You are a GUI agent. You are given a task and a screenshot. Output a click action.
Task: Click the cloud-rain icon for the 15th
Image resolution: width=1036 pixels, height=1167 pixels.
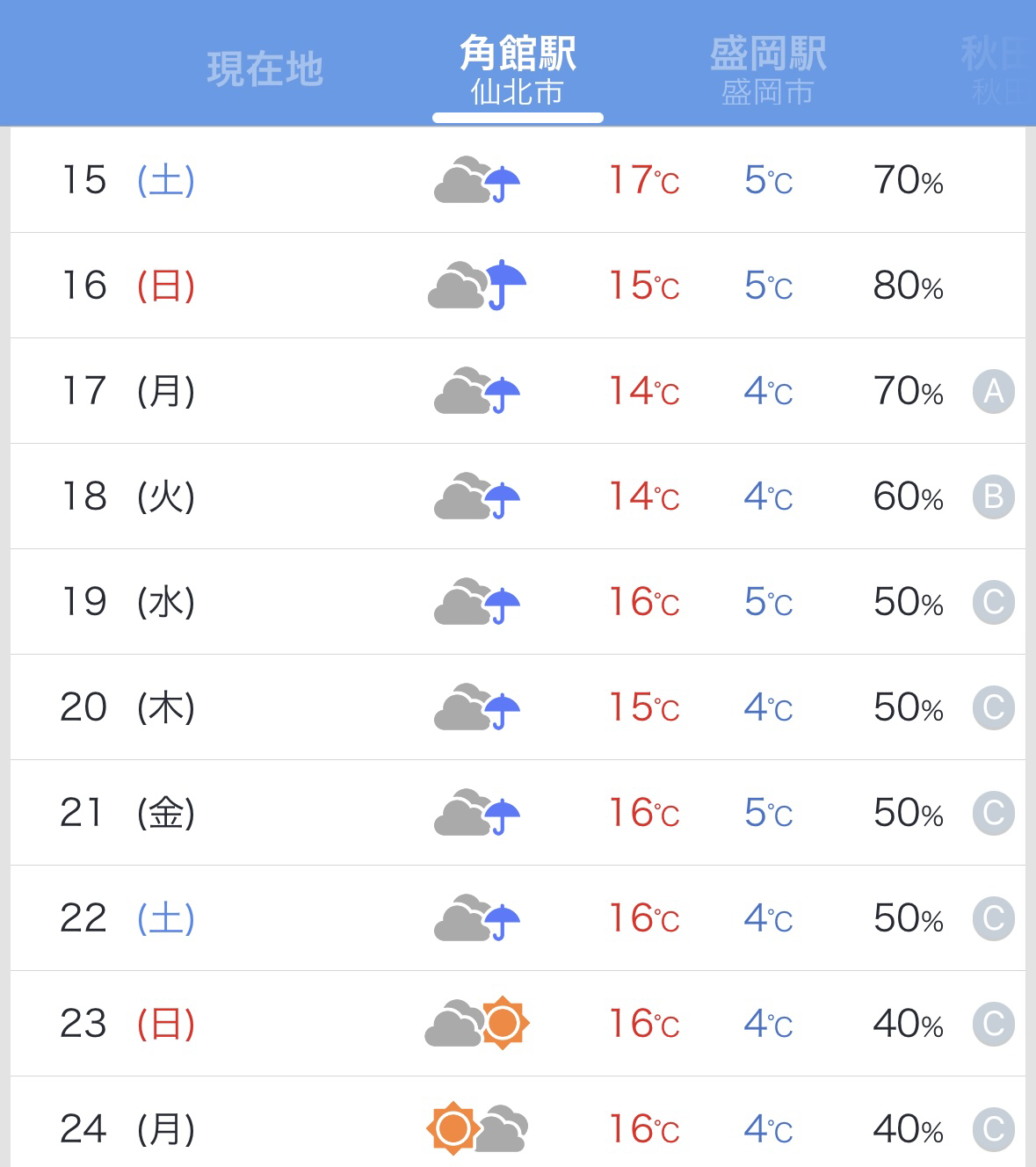coord(477,180)
